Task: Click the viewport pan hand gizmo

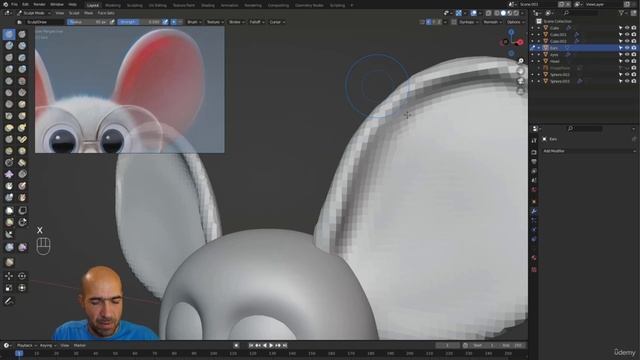Action: point(521,71)
